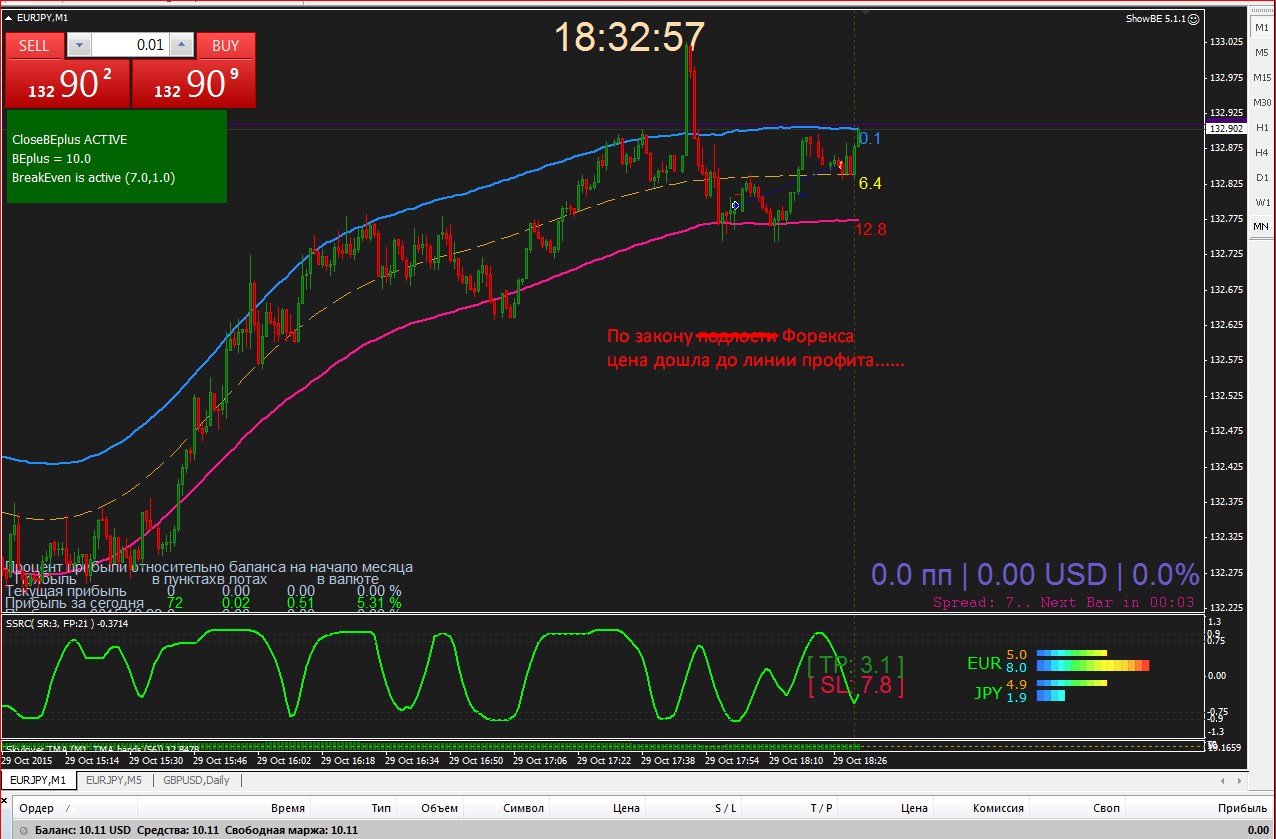This screenshot has width=1276, height=839.
Task: Click the Текущая прибыль row
Action: [x=204, y=591]
